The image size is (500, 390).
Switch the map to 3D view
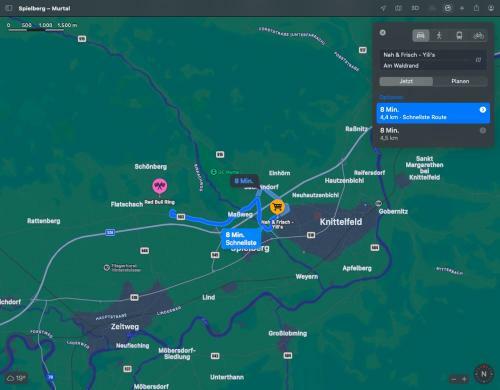point(415,8)
